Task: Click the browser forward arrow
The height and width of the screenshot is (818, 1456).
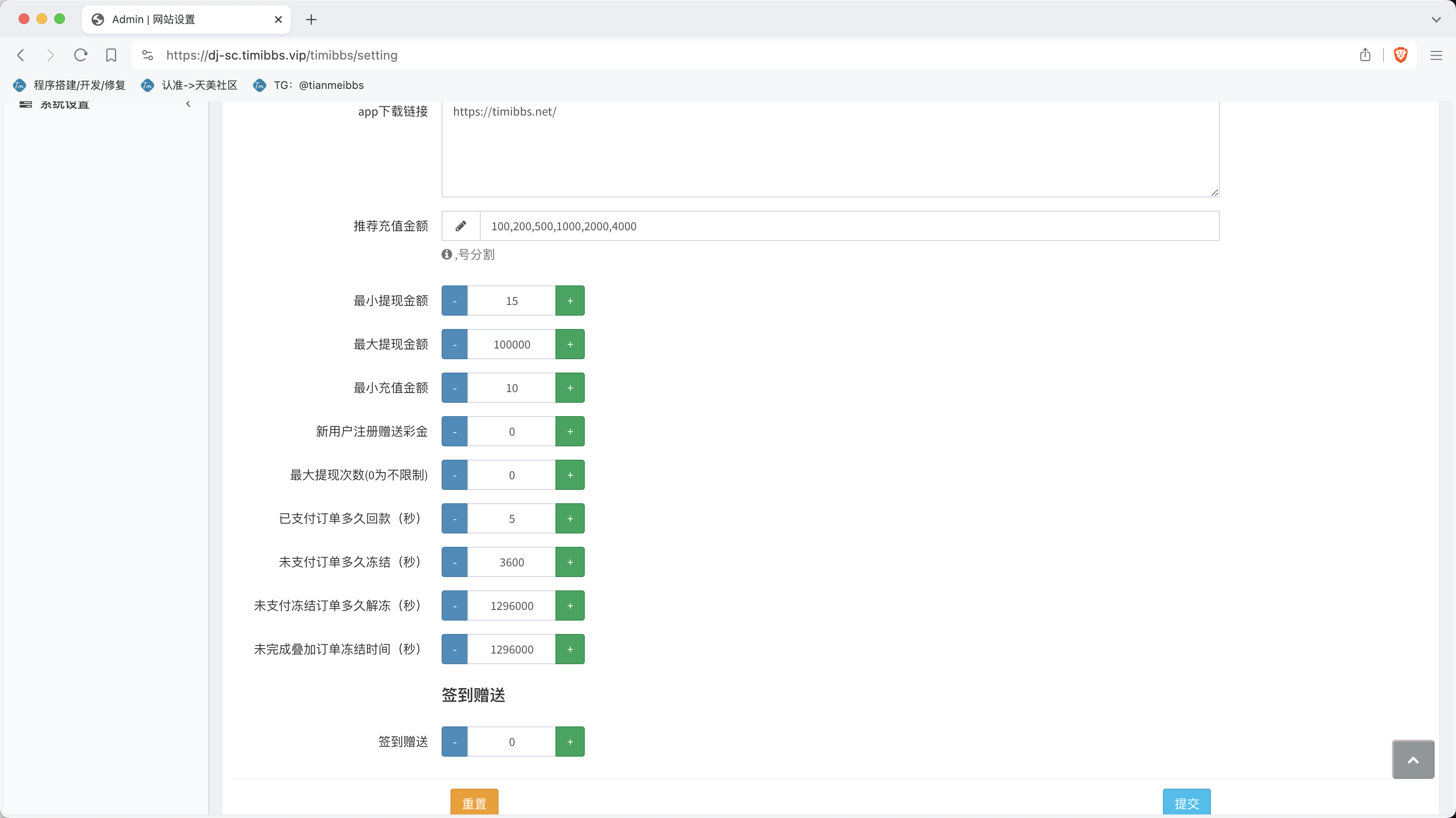Action: tap(50, 55)
